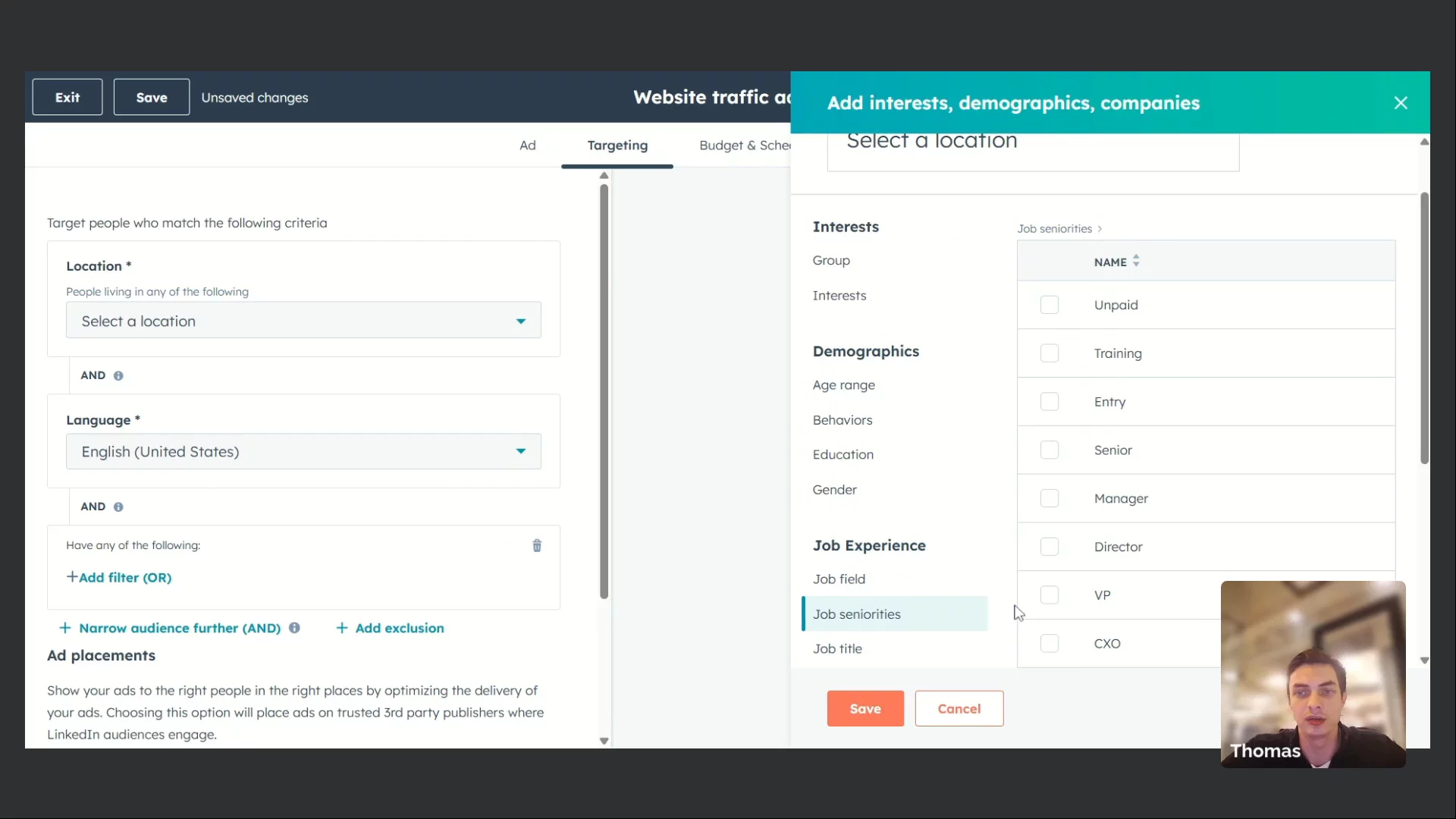Tick the Director checkbox
1456x819 pixels.
click(1049, 547)
